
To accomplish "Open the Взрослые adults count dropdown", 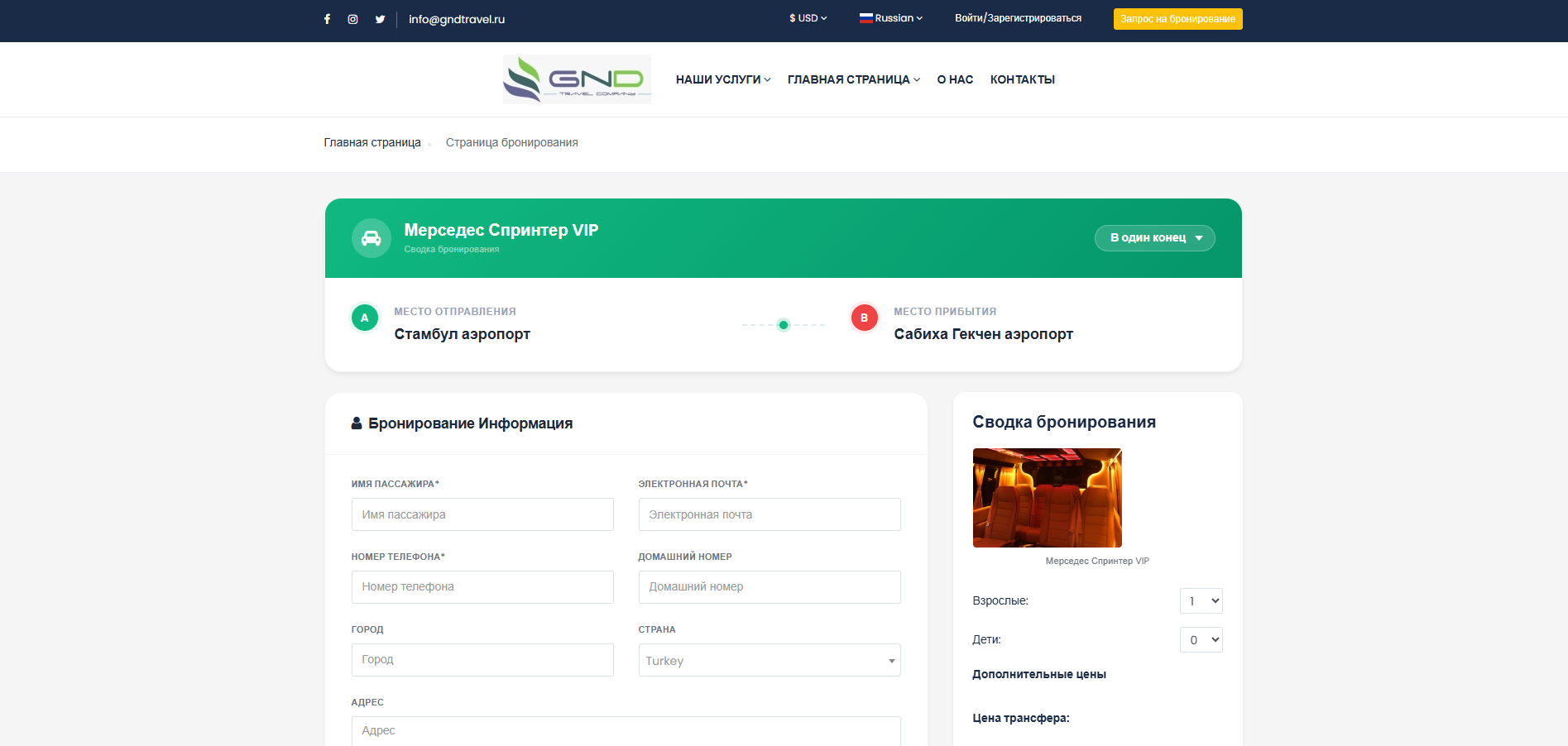I will pos(1201,600).
